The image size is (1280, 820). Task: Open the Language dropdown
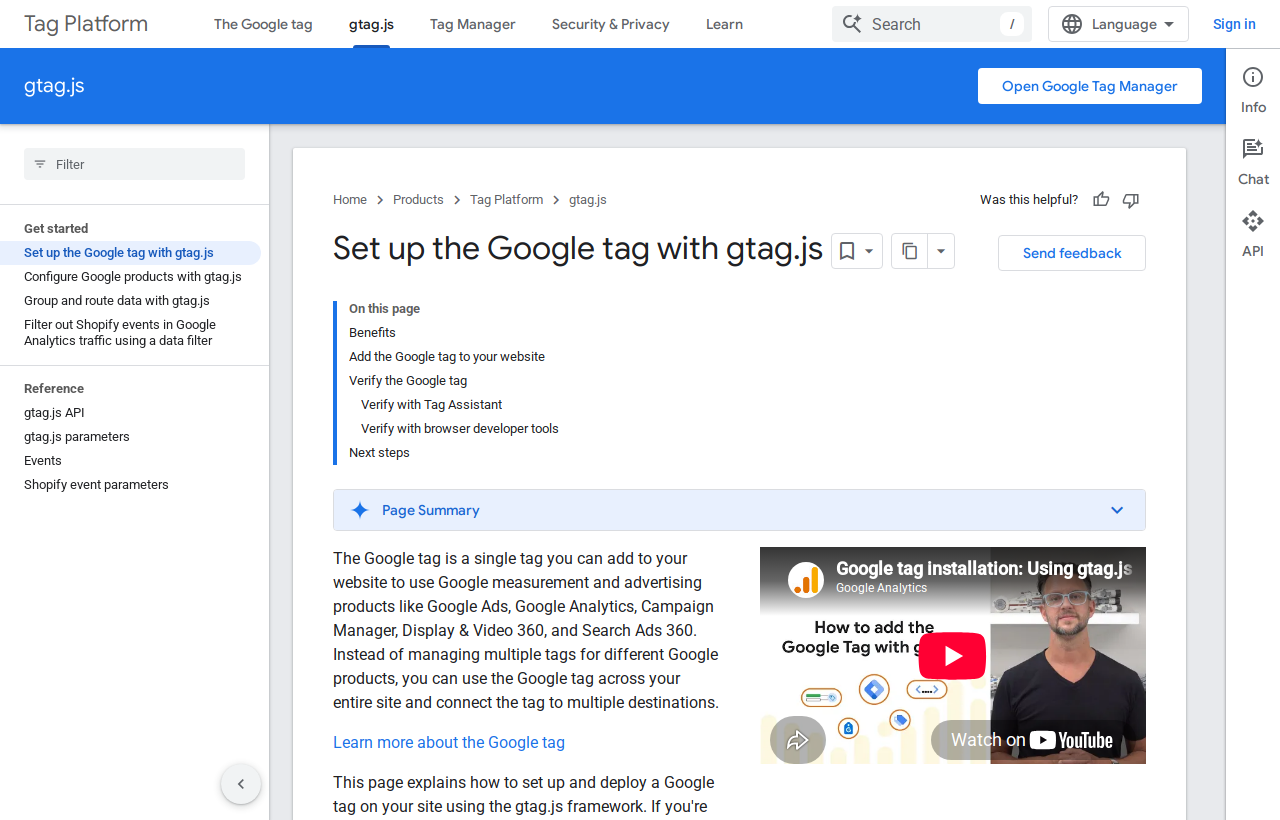click(x=1118, y=24)
